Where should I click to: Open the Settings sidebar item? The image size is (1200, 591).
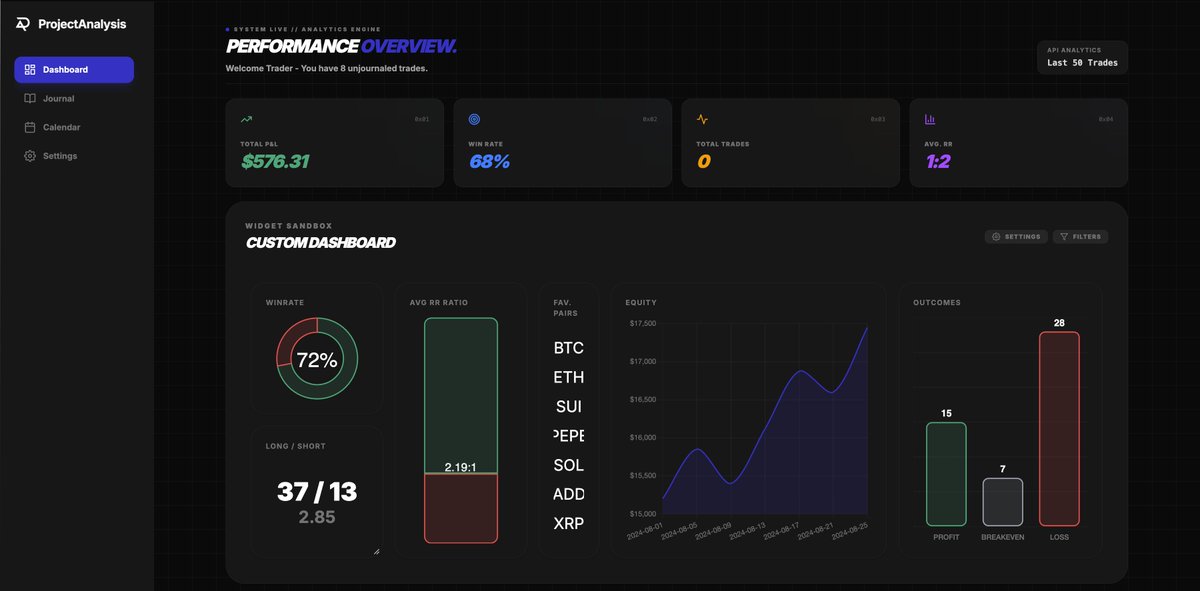(x=74, y=156)
